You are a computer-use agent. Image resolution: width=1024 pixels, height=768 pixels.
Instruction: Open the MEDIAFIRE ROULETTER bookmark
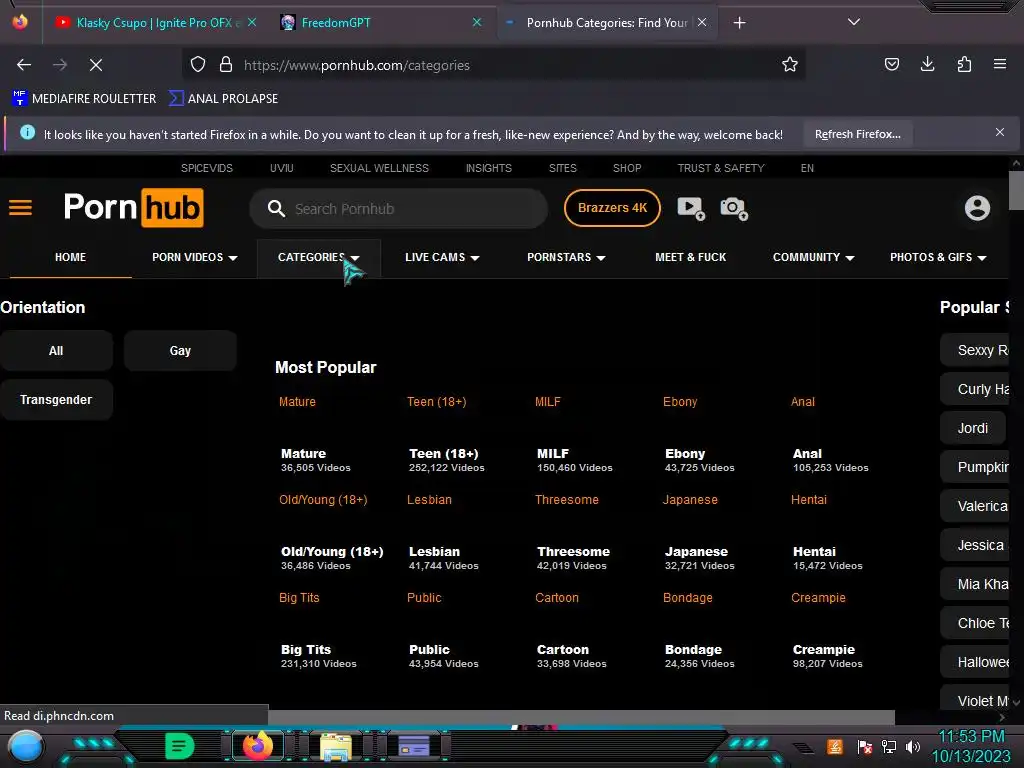tap(84, 99)
